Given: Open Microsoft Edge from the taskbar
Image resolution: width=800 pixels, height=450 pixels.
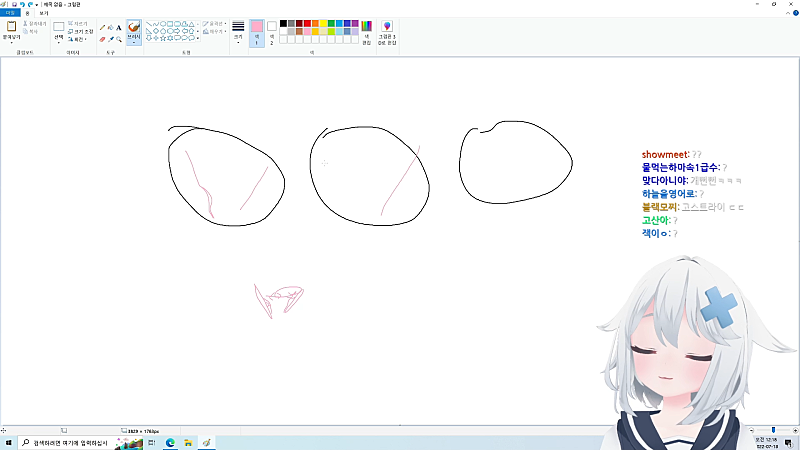Looking at the screenshot, I should tap(170, 442).
